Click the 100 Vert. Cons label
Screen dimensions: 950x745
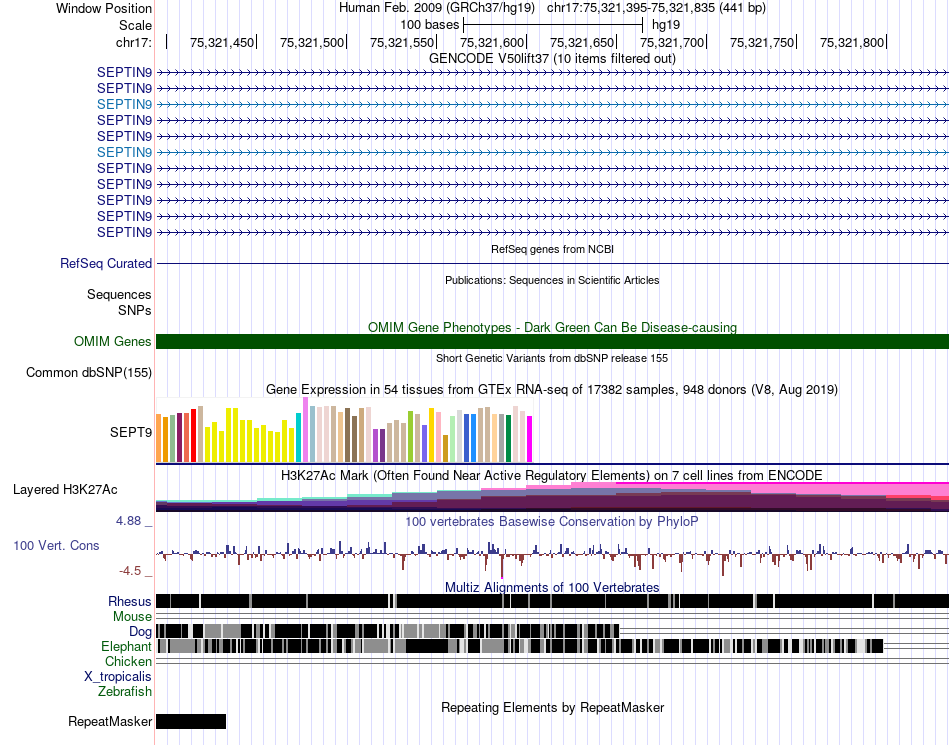(x=56, y=546)
